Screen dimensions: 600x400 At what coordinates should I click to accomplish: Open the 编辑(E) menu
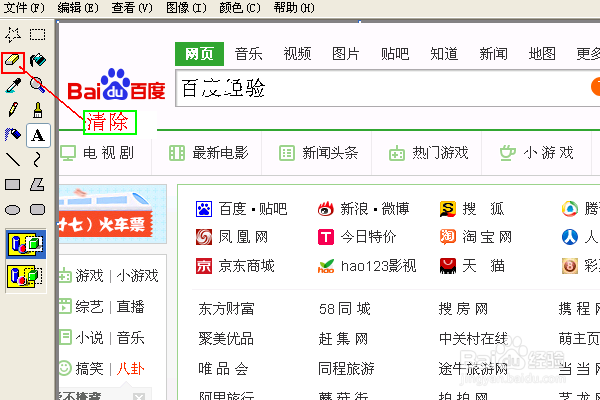78,8
